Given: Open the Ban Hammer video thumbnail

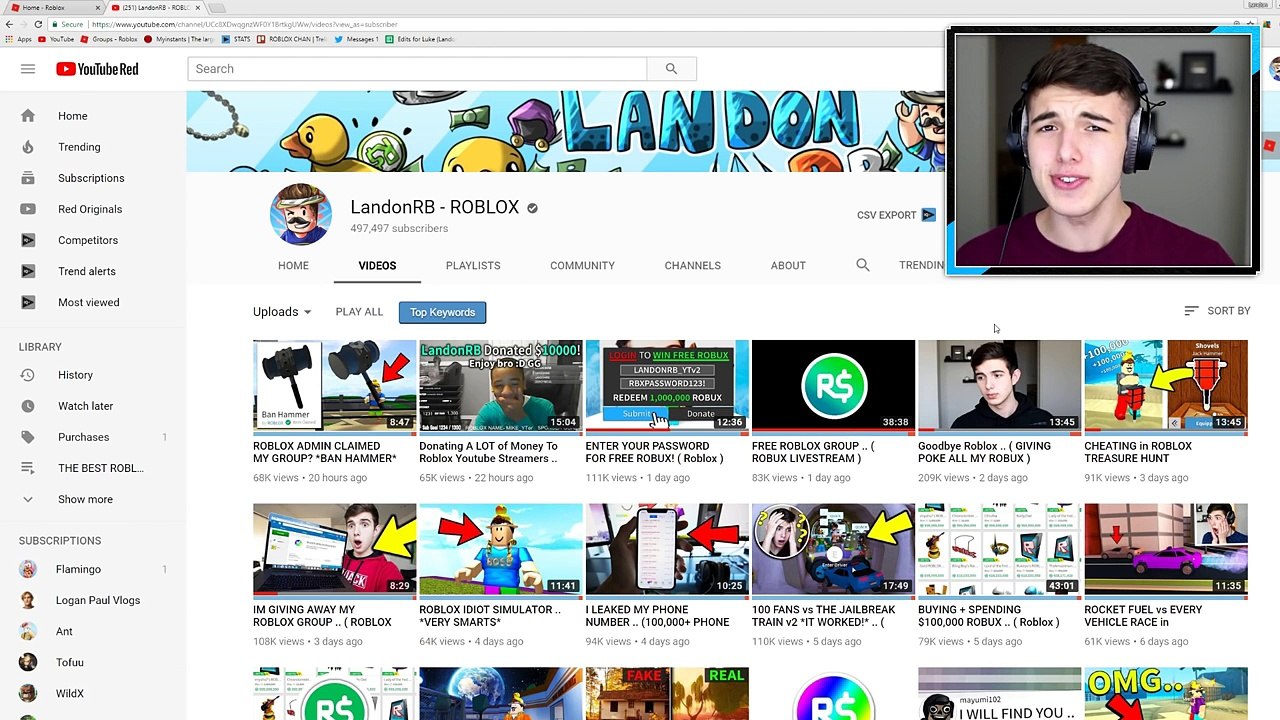Looking at the screenshot, I should point(334,385).
